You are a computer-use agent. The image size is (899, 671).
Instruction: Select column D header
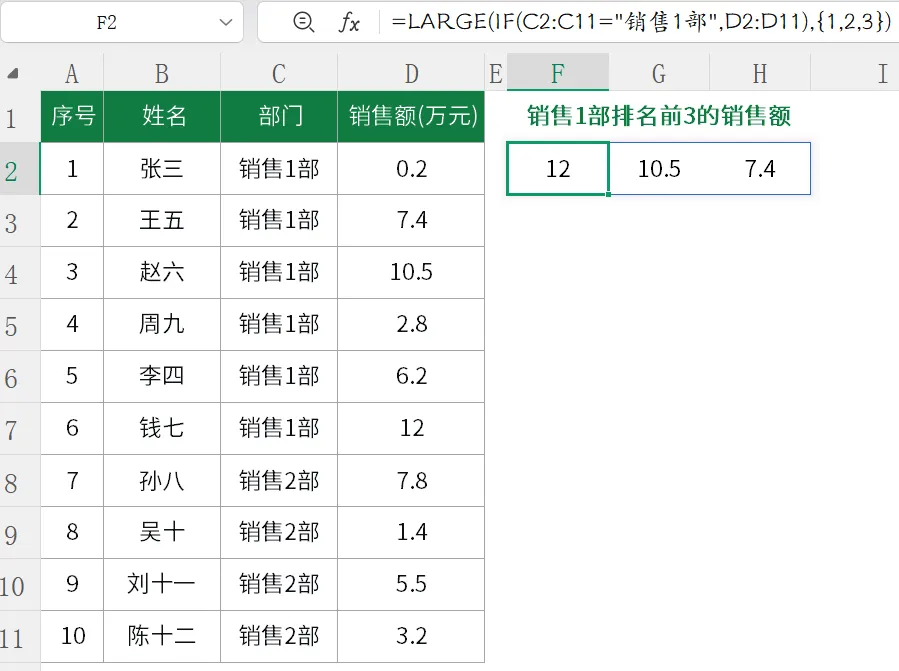(411, 73)
